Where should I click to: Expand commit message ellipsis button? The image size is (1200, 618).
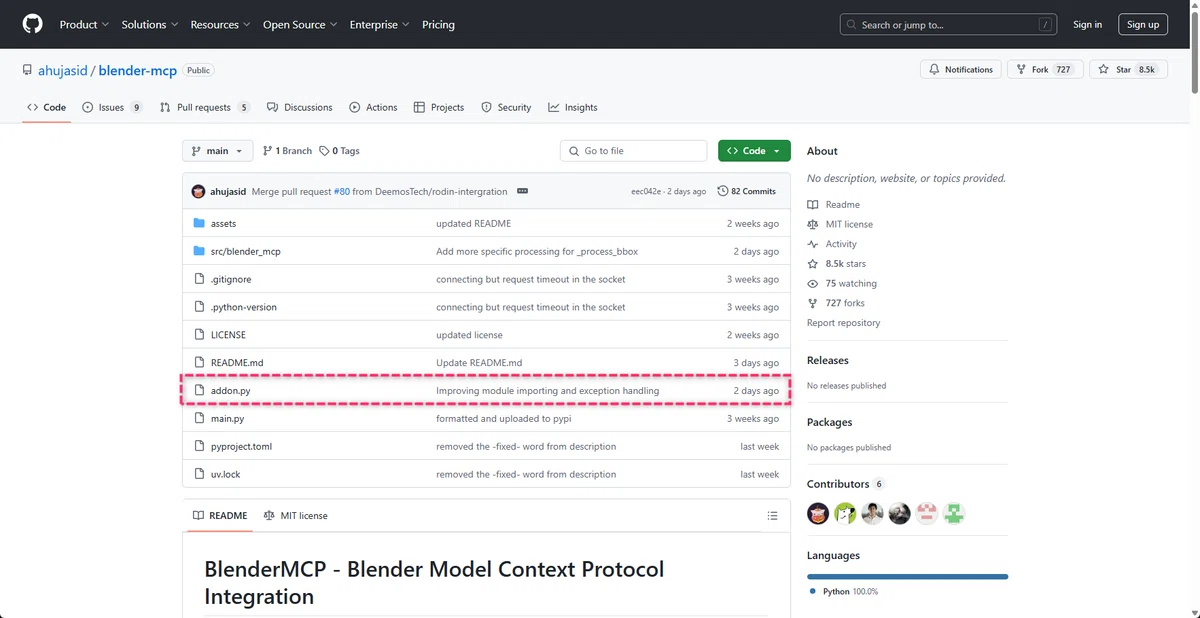click(522, 191)
